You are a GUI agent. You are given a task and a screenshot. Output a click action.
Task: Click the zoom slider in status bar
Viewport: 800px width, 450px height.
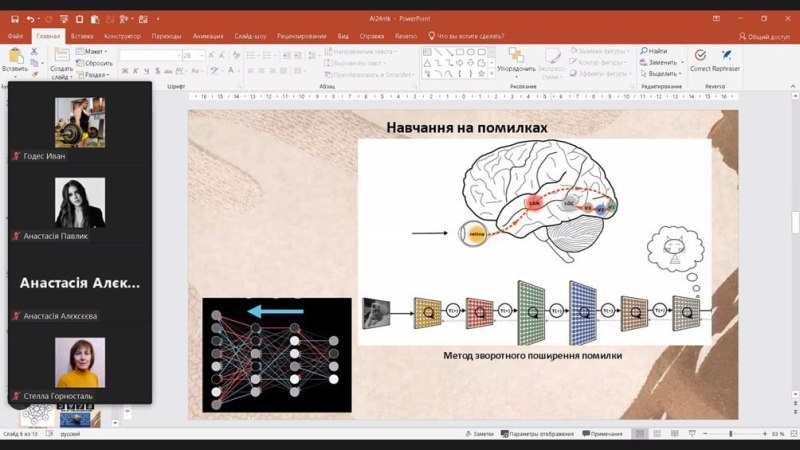(x=730, y=434)
